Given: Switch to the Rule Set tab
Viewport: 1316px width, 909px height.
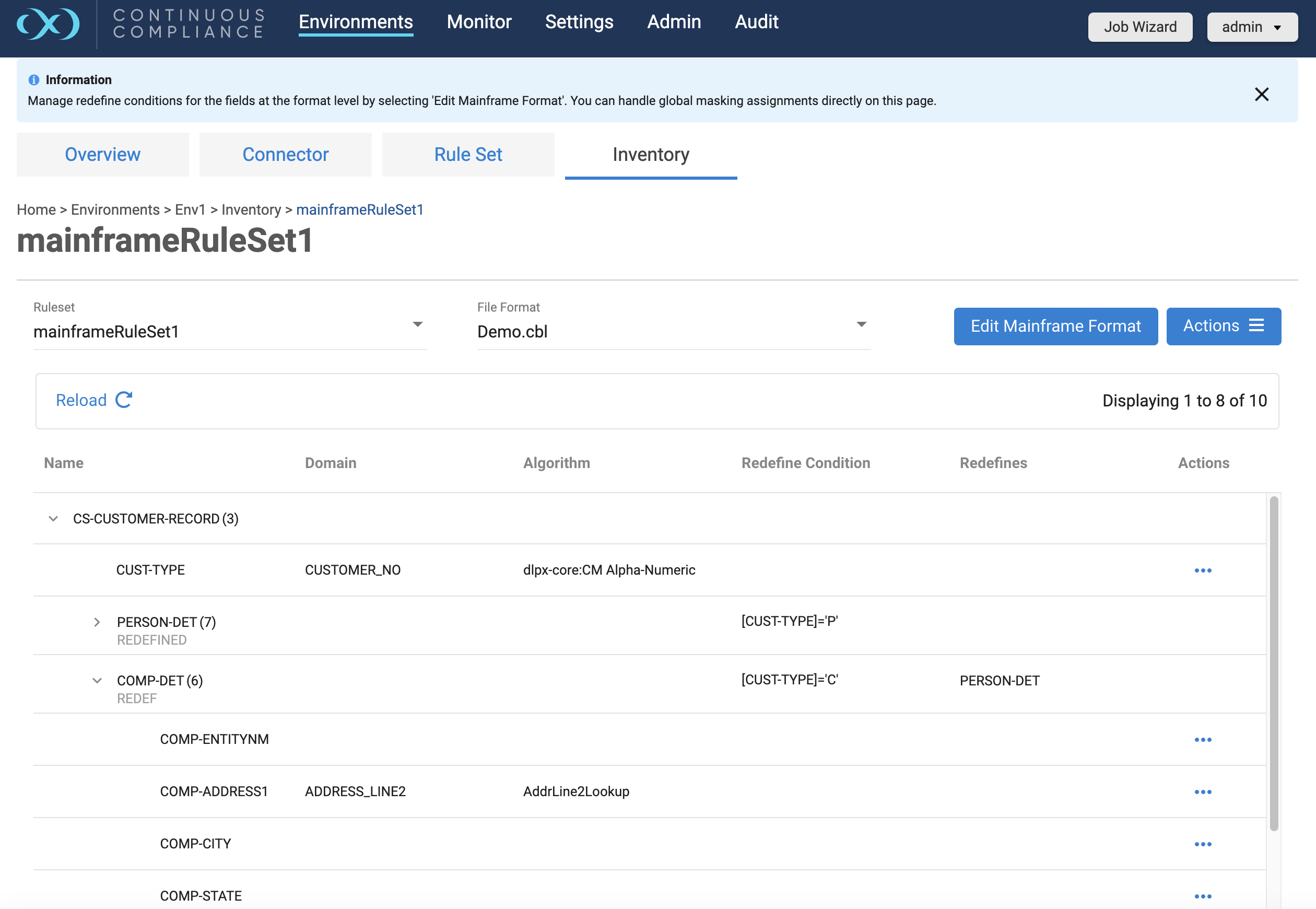Looking at the screenshot, I should coord(468,154).
